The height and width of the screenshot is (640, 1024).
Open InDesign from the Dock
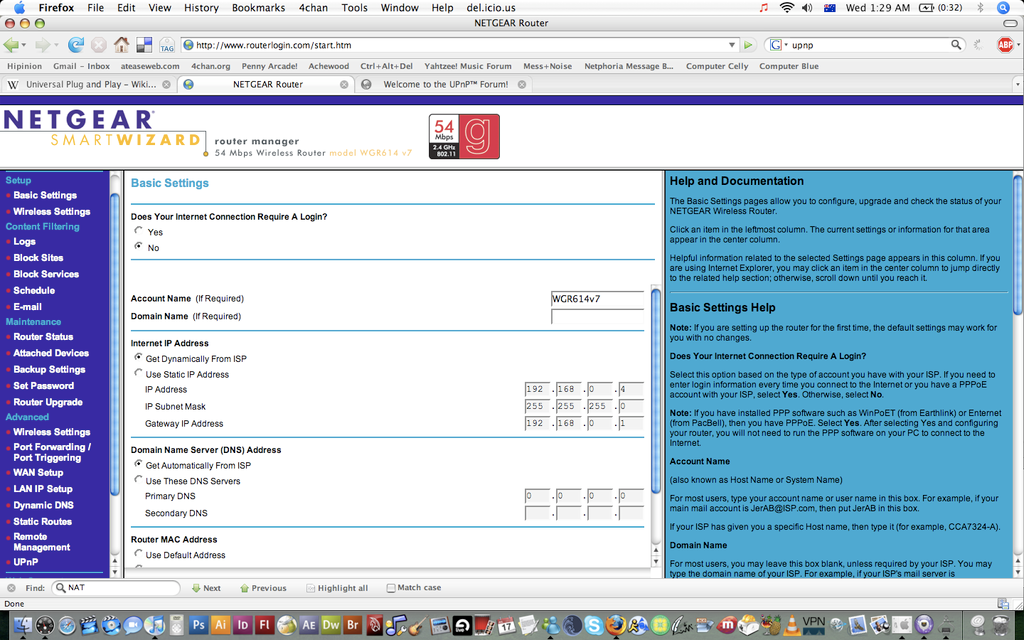(242, 625)
